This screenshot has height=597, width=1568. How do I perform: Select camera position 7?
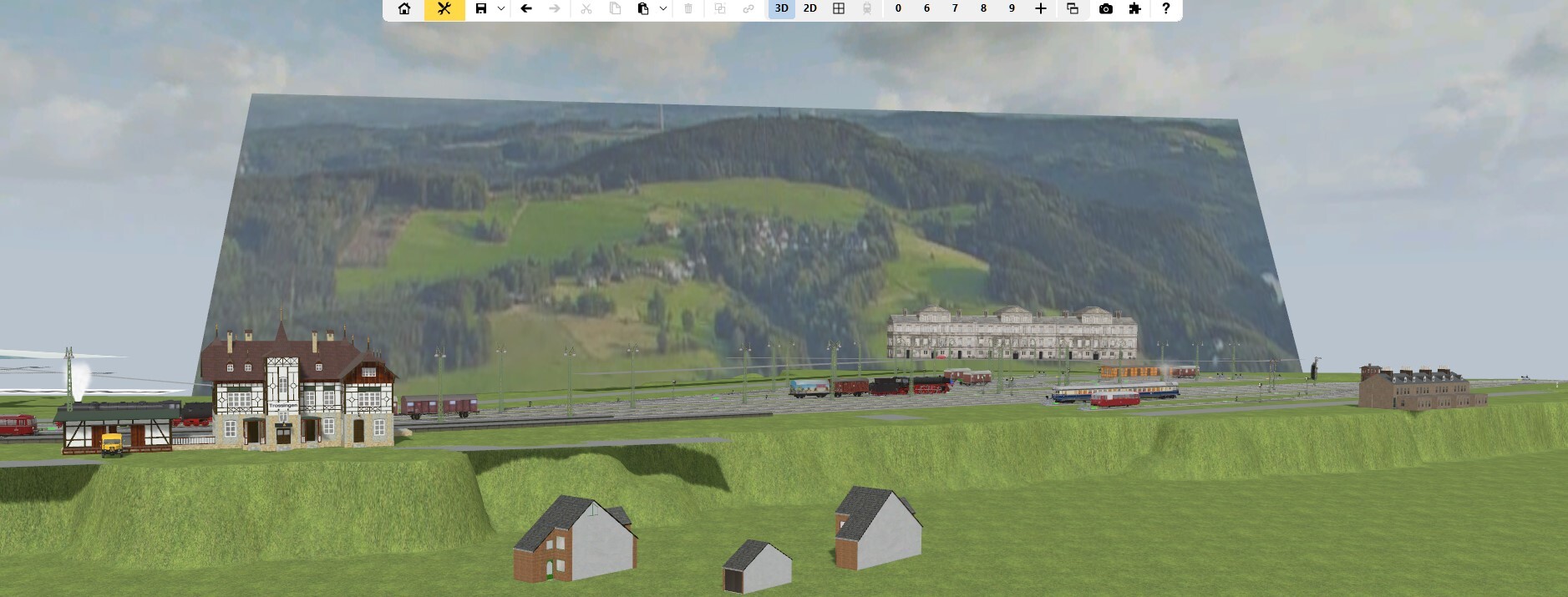(955, 9)
